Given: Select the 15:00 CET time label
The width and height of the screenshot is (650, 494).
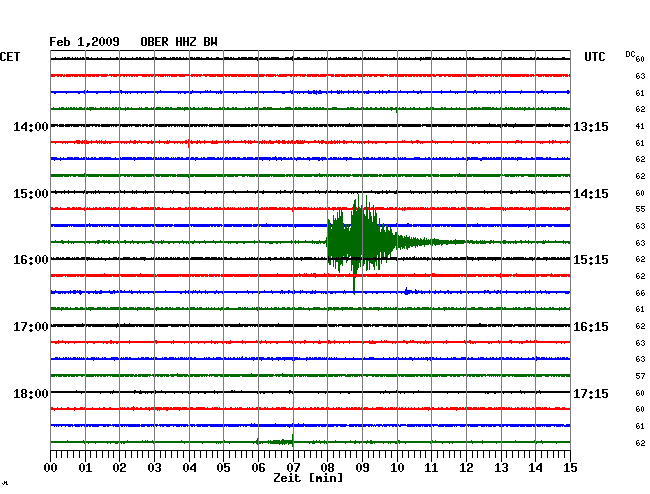Looking at the screenshot, I should pyautogui.click(x=31, y=194).
